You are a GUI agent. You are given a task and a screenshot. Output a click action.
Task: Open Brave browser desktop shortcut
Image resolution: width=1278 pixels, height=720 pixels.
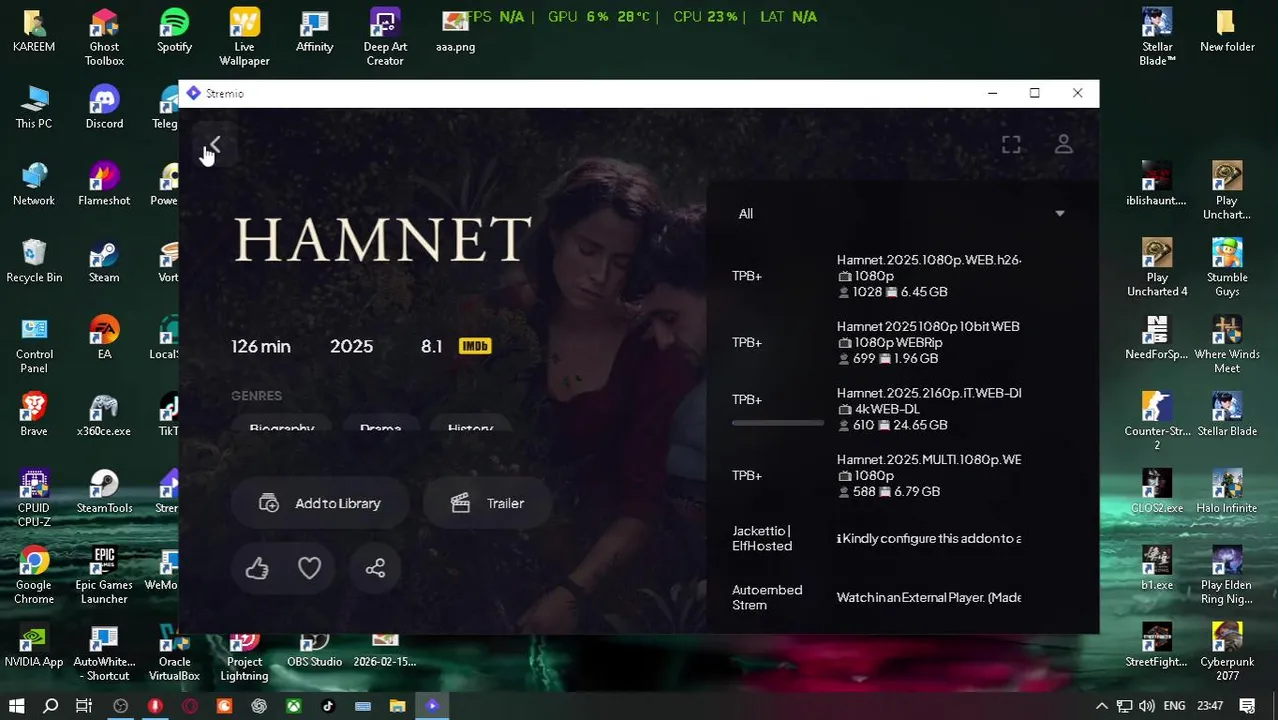click(34, 415)
